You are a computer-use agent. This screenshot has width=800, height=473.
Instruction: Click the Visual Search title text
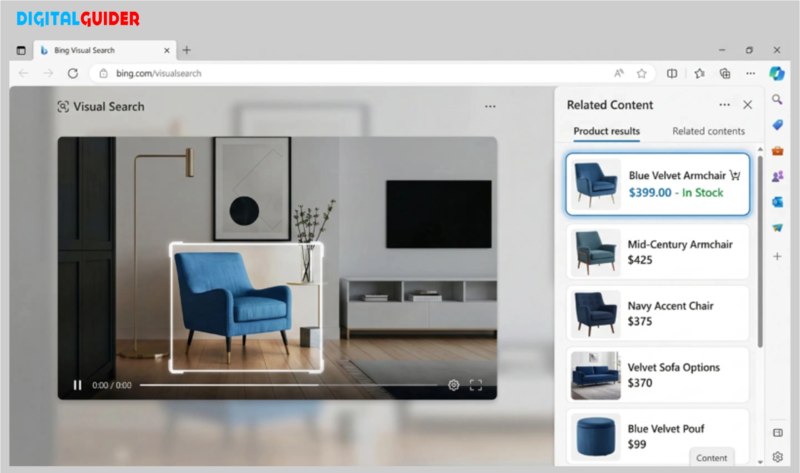[x=109, y=107]
